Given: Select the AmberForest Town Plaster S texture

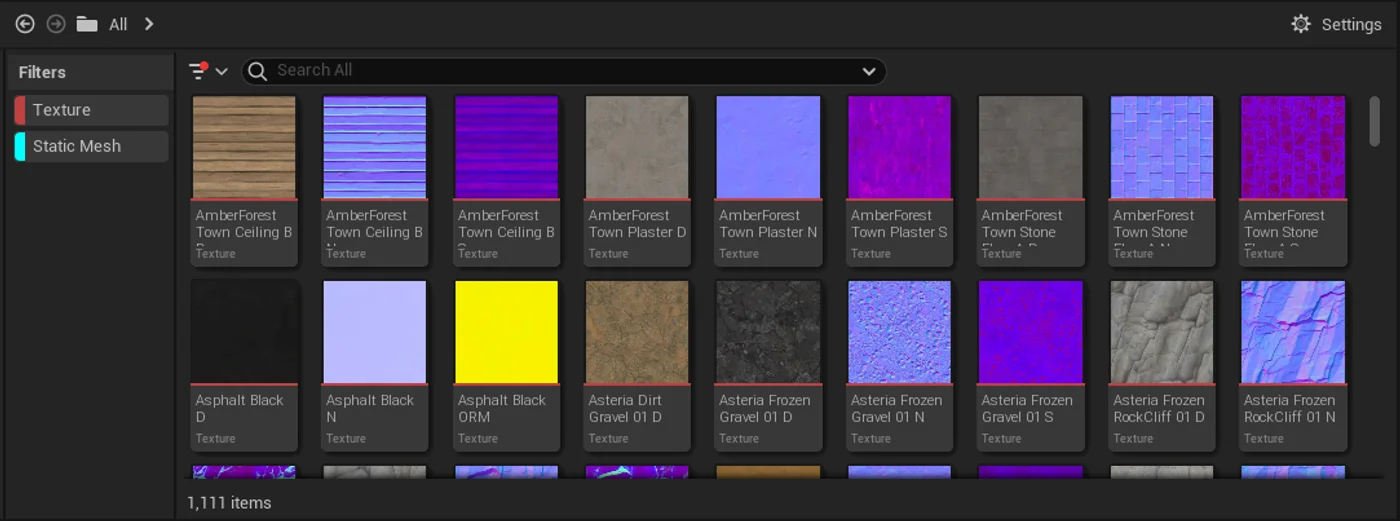Looking at the screenshot, I should click(x=900, y=180).
